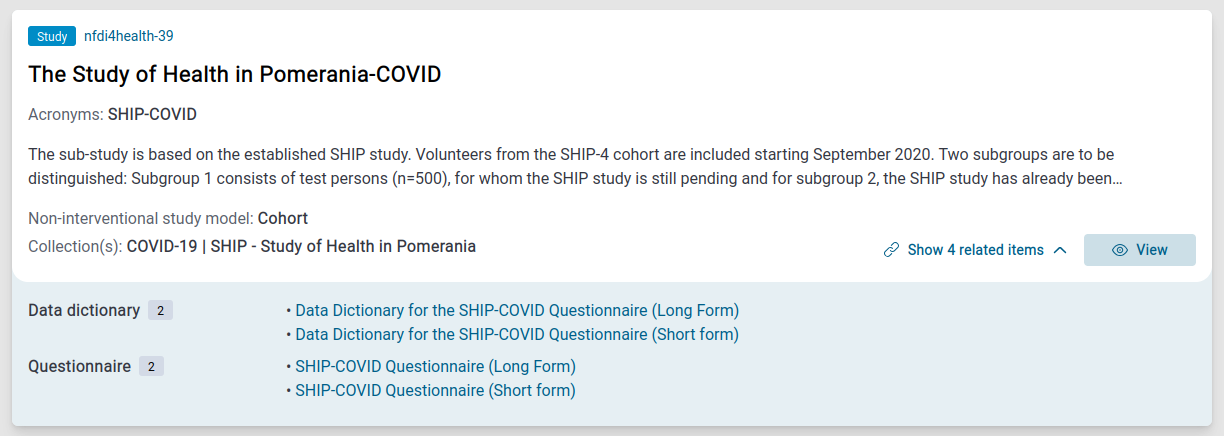This screenshot has height=436, width=1224.
Task: Click the Cohort study model value
Action: click(x=283, y=218)
